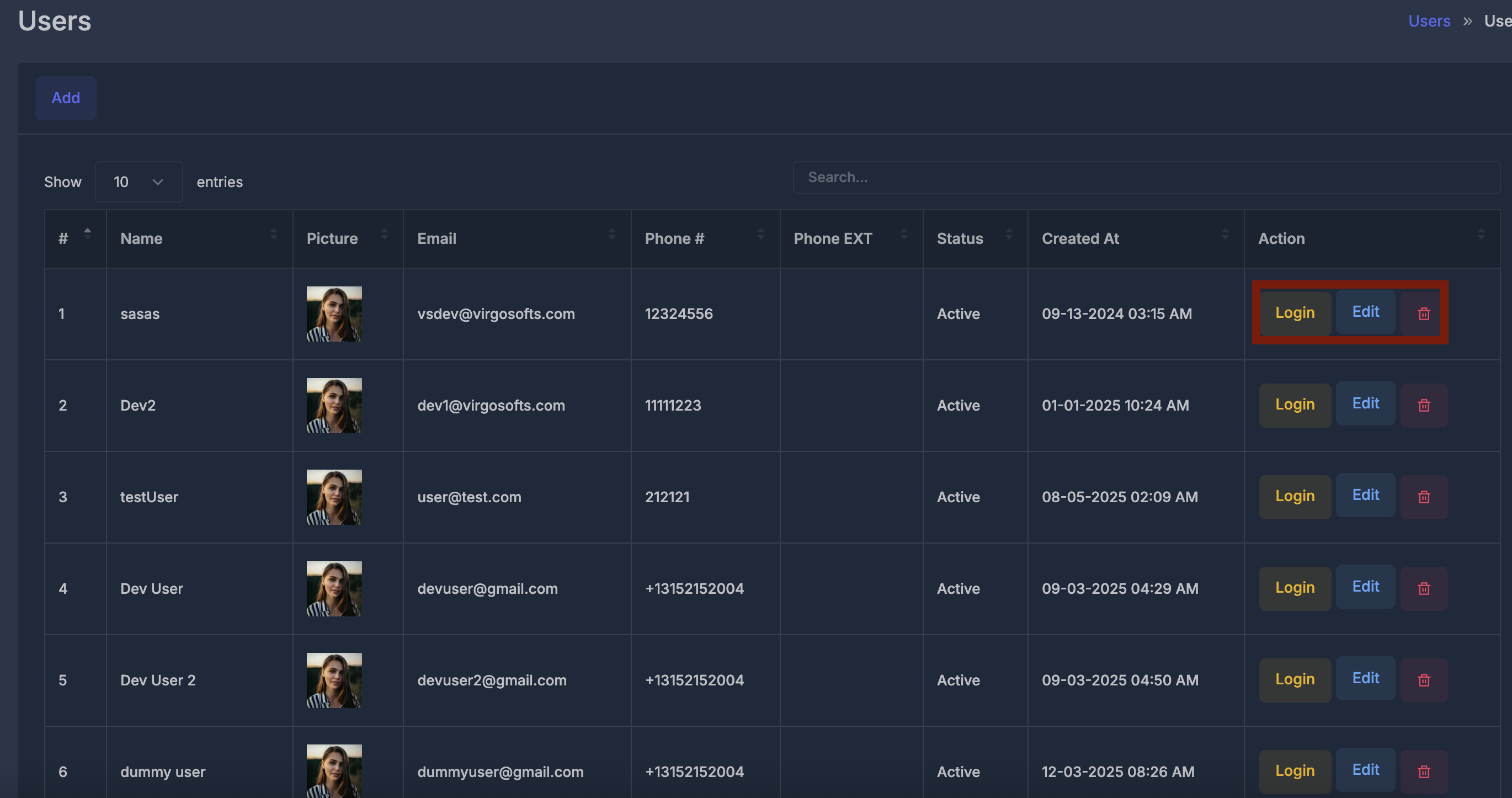This screenshot has width=1512, height=798.
Task: Login as Dev User 2
Action: pyautogui.click(x=1295, y=679)
